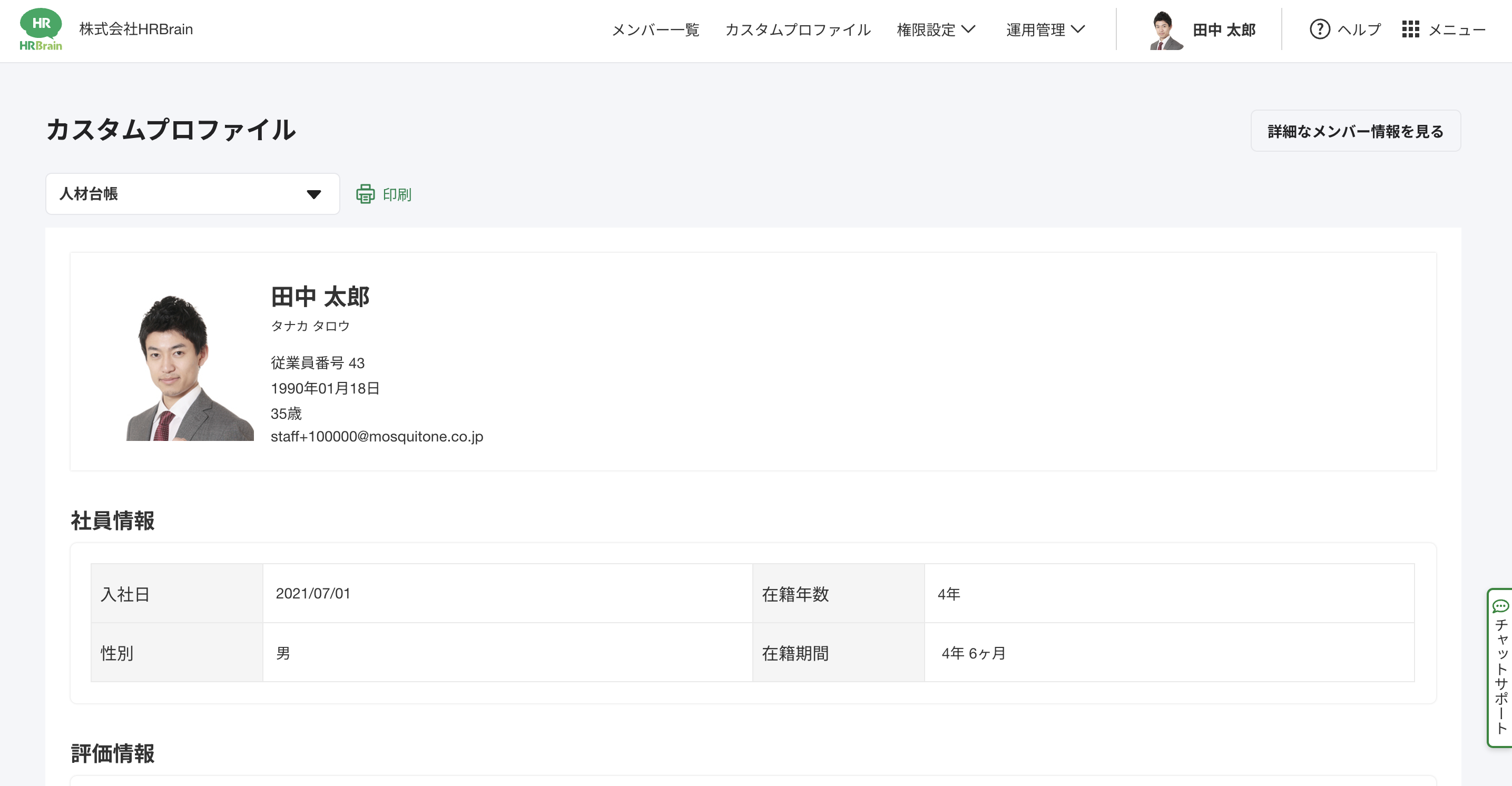Expand the 運用管理 dropdown menu
This screenshot has height=786, width=1512.
click(x=1045, y=30)
